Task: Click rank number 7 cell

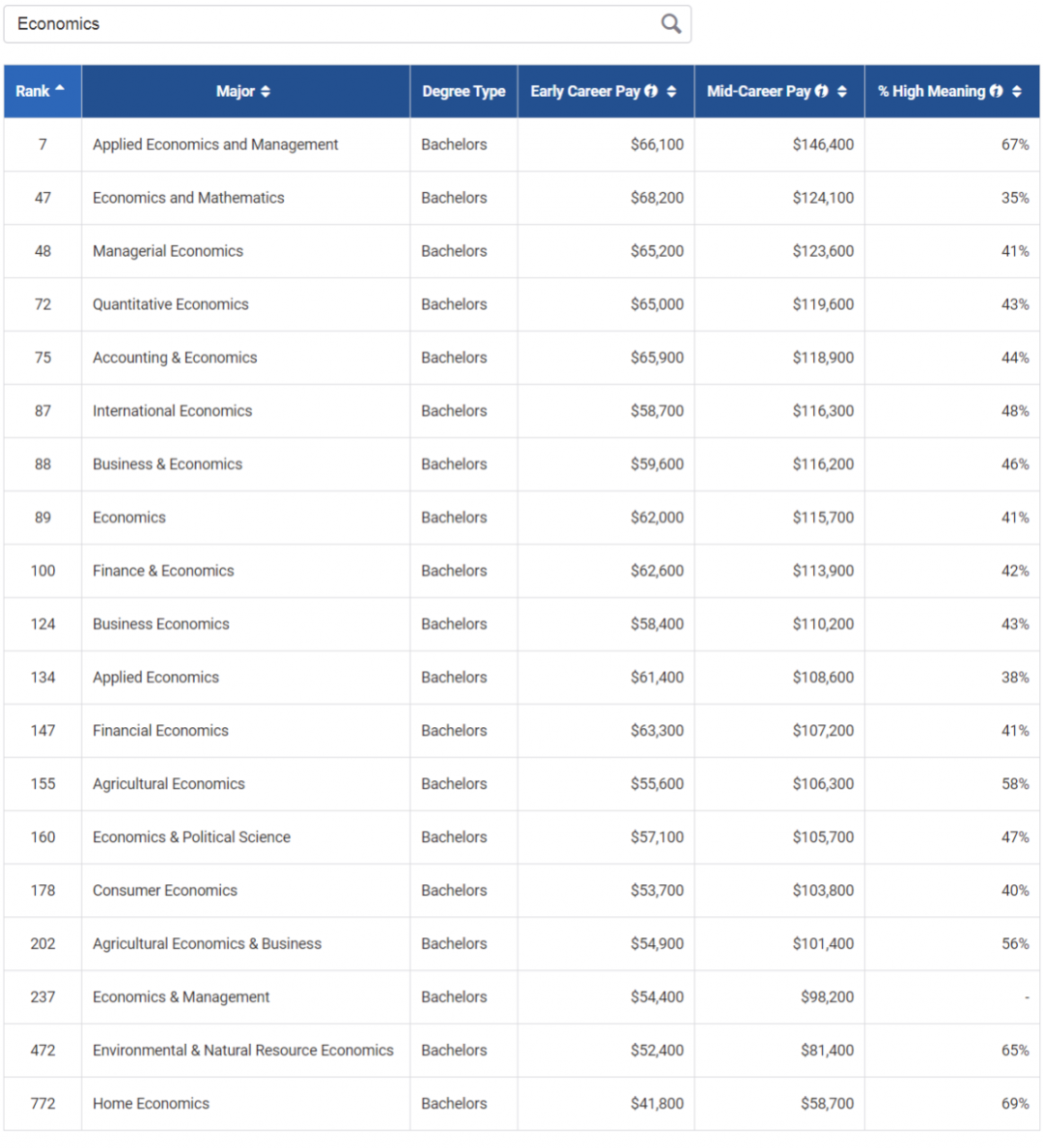Action: tap(42, 144)
